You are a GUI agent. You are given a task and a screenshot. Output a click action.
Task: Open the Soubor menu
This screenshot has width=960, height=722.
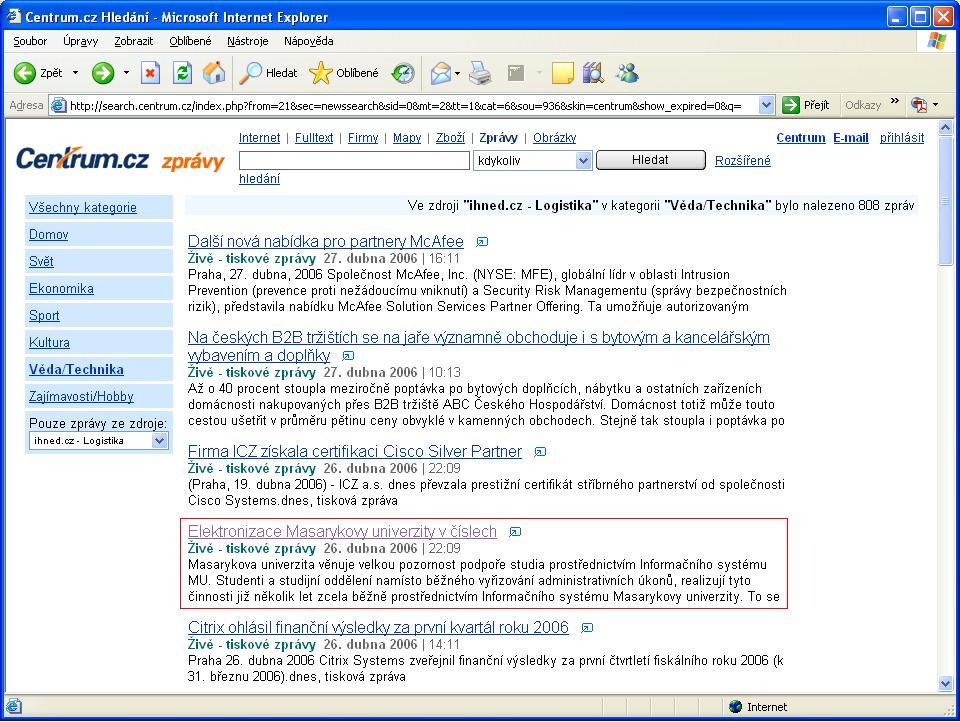click(30, 41)
